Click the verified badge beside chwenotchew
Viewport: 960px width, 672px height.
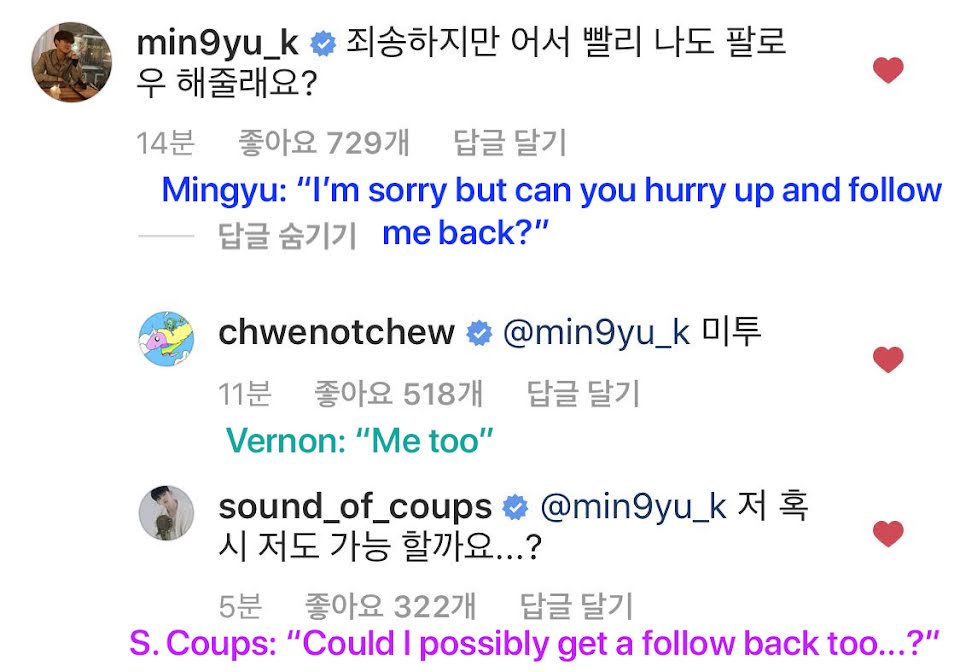[479, 333]
